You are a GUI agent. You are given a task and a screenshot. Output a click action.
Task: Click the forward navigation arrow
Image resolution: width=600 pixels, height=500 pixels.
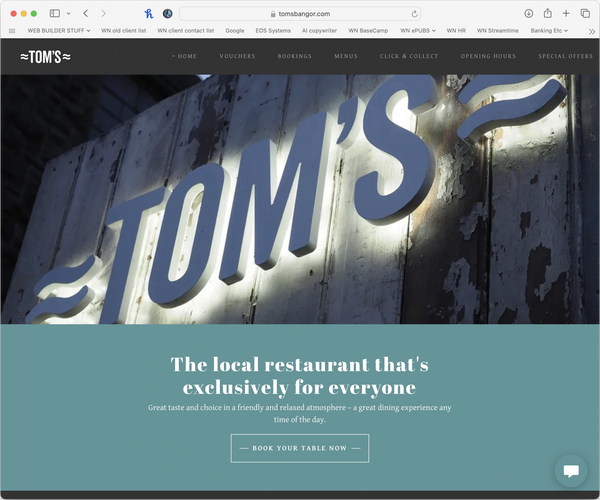(103, 13)
